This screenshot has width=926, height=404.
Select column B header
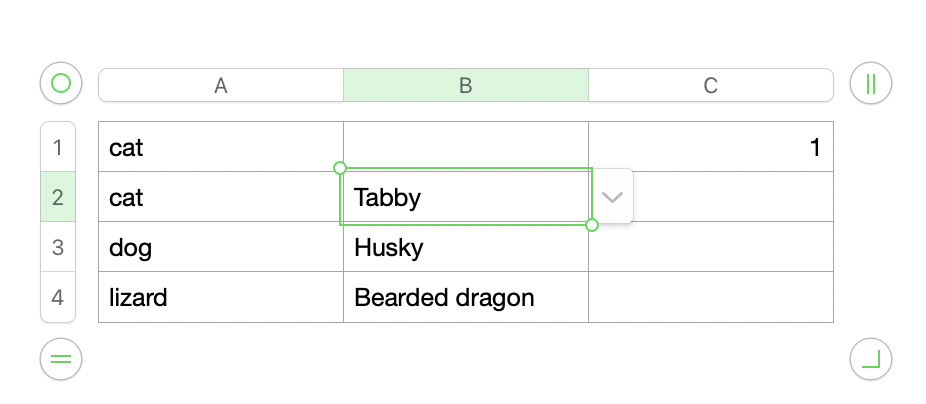[466, 86]
